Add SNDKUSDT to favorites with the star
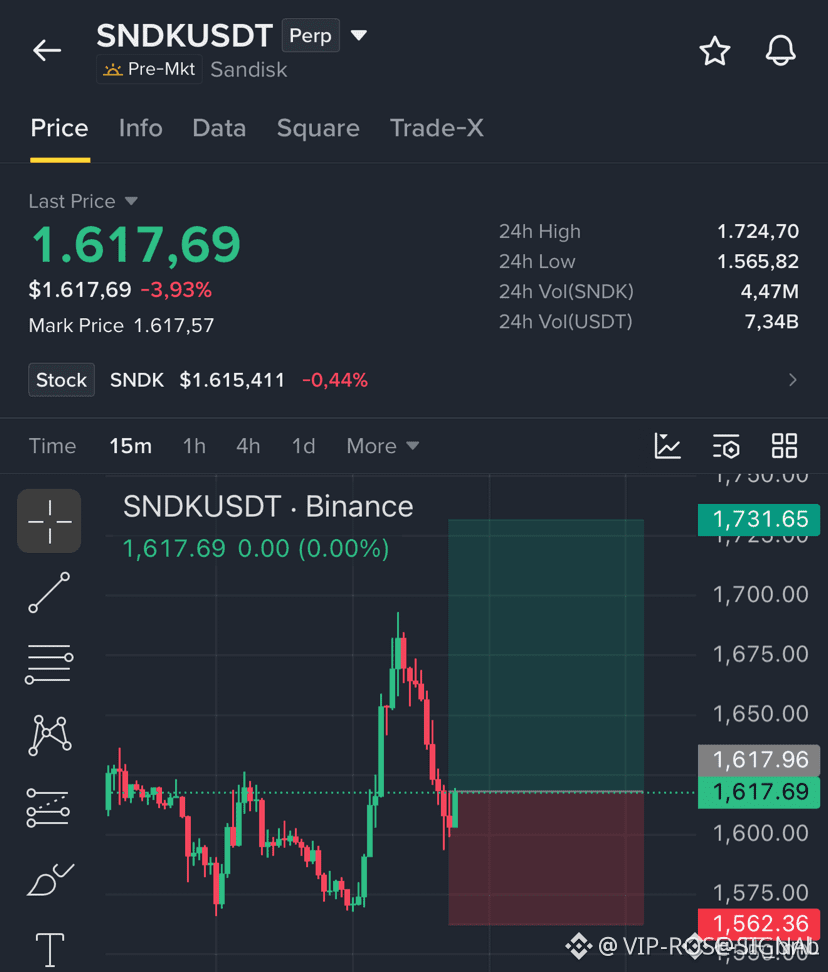The height and width of the screenshot is (972, 828). 715,51
